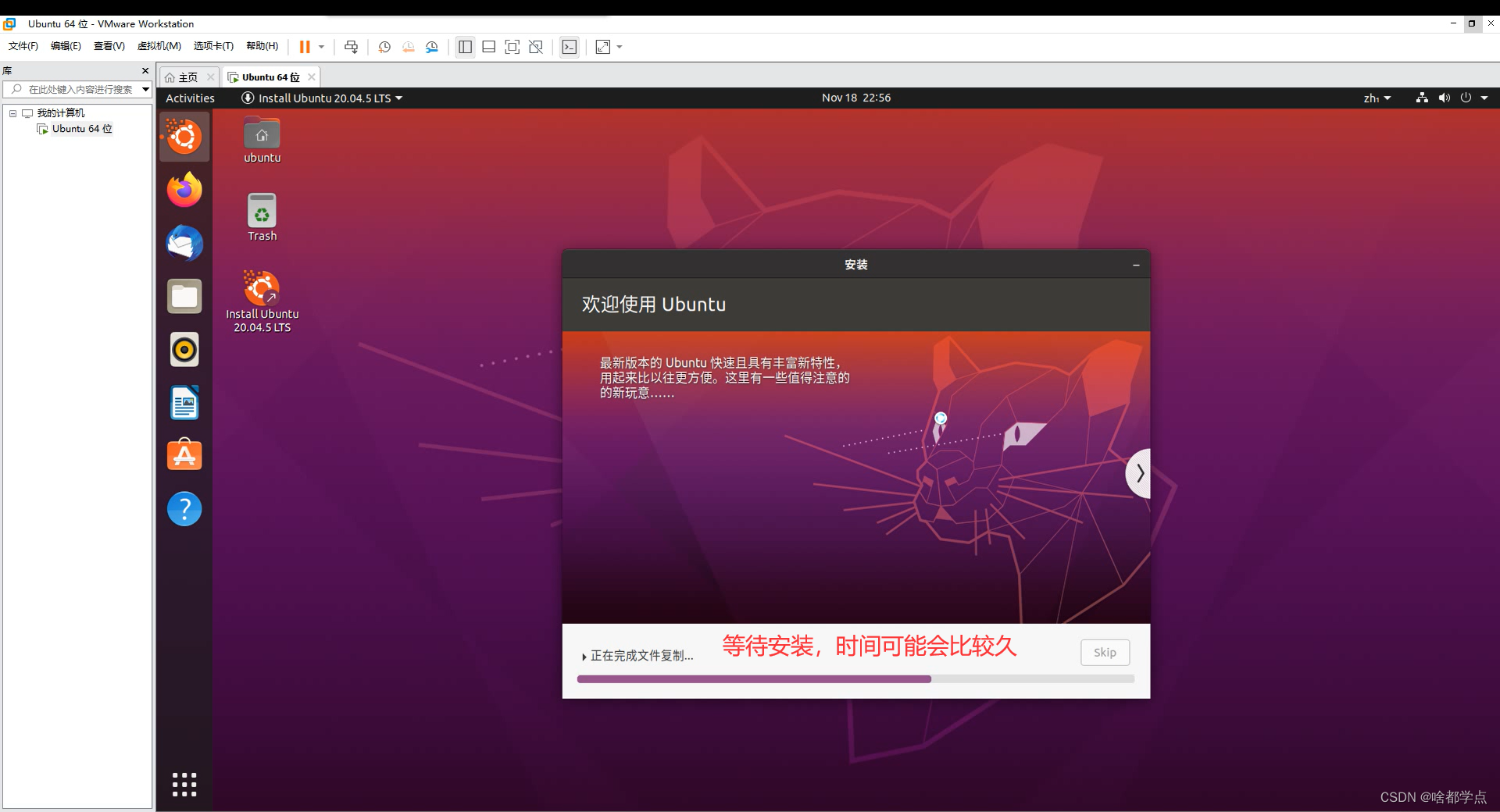Click Activities in the Ubuntu top bar

[190, 98]
